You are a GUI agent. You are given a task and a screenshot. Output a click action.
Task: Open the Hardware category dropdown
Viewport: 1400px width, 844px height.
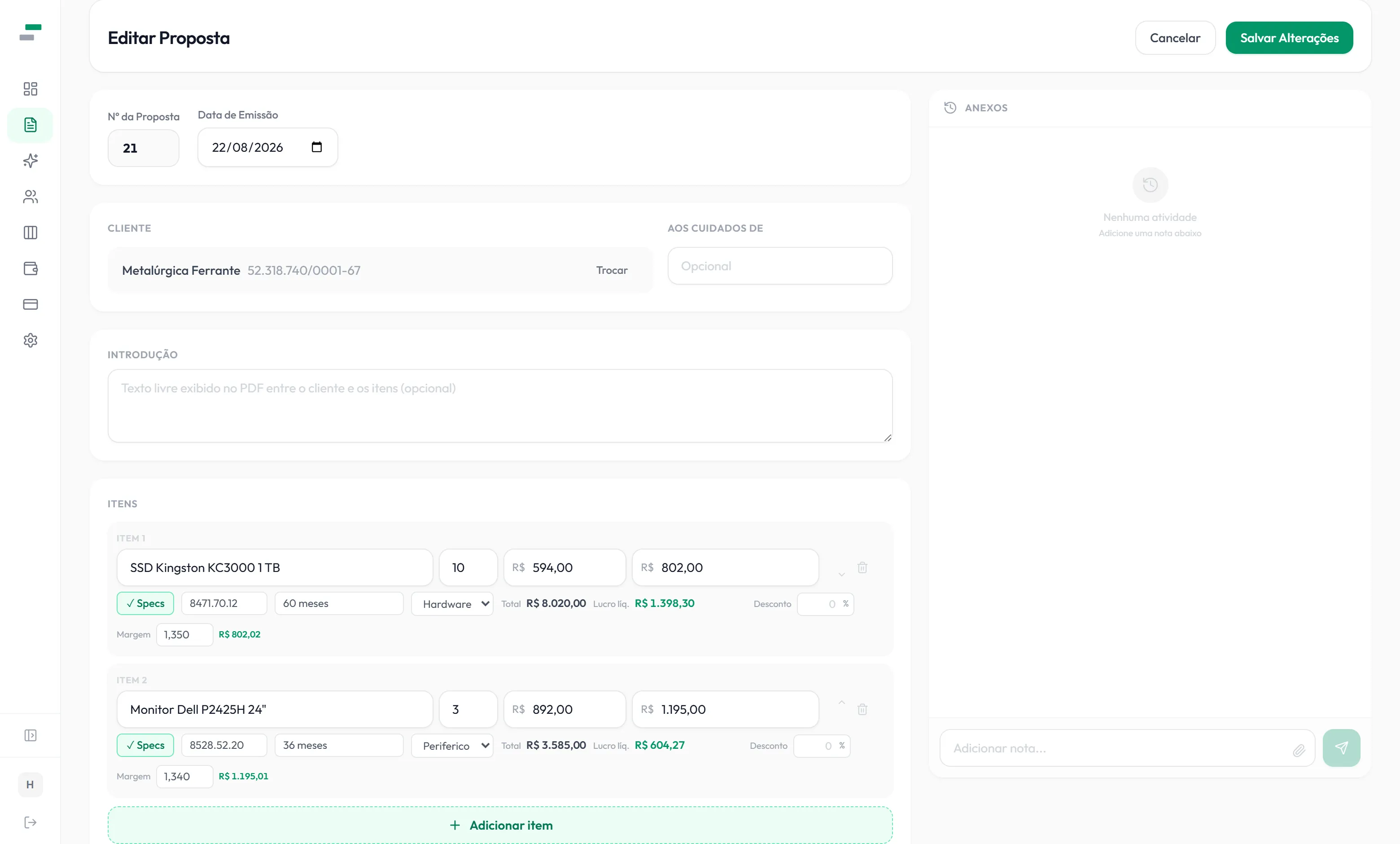[452, 603]
